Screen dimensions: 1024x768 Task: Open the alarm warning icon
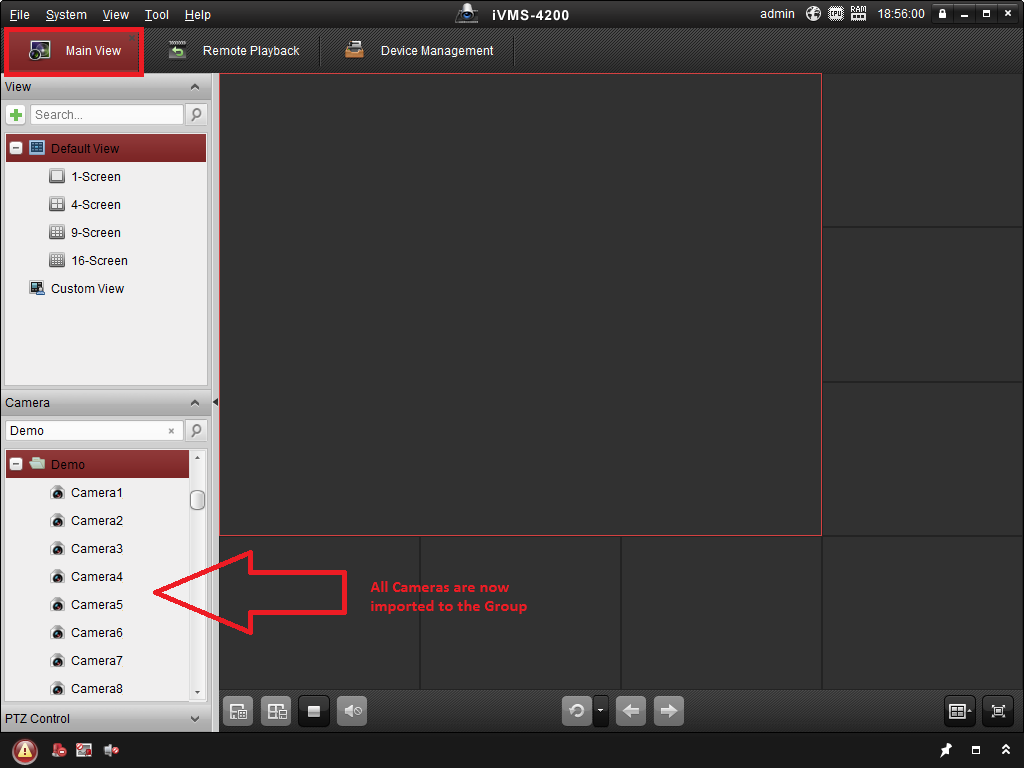[x=25, y=750]
